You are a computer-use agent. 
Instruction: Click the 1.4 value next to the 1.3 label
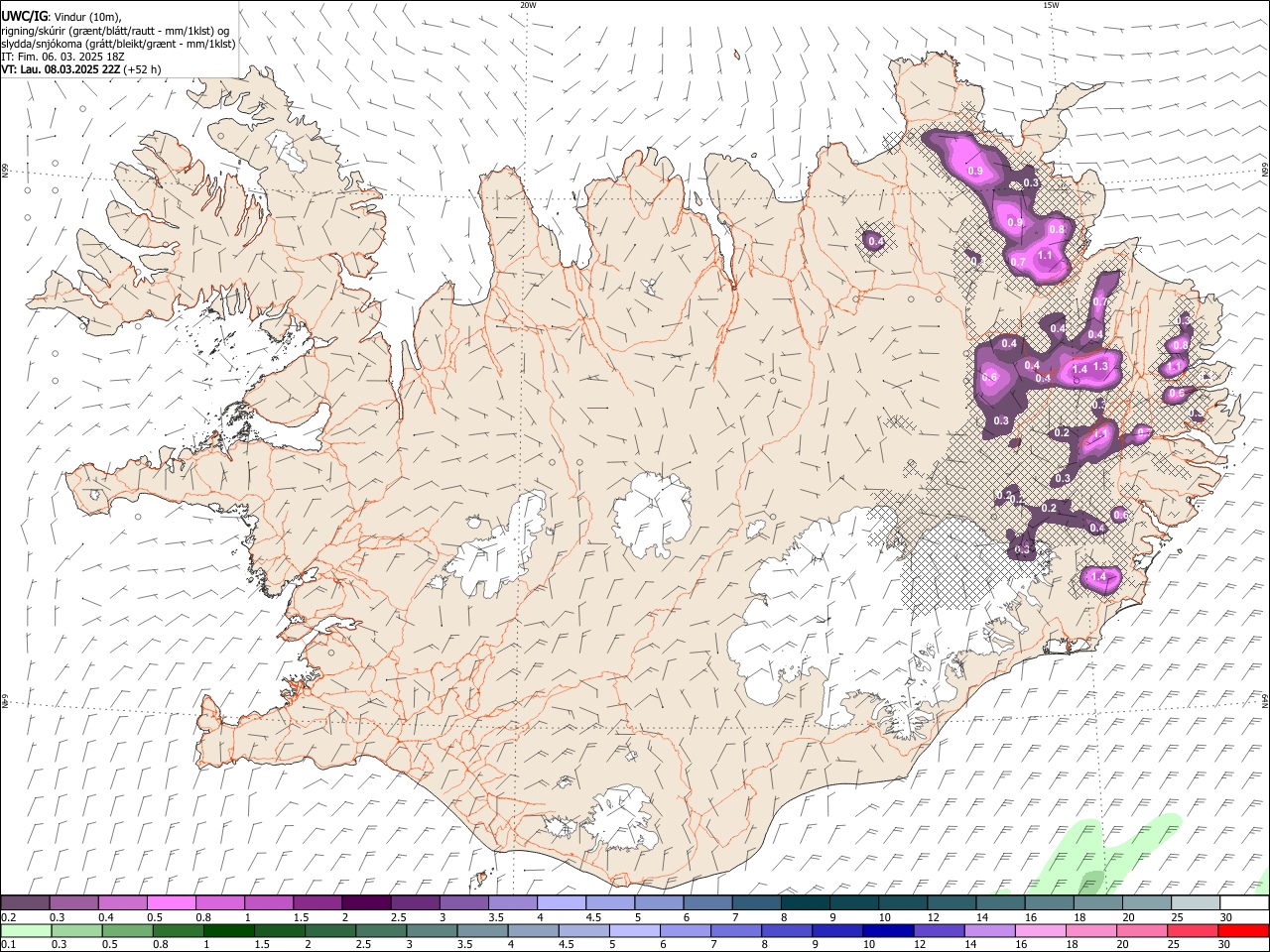pos(1079,369)
